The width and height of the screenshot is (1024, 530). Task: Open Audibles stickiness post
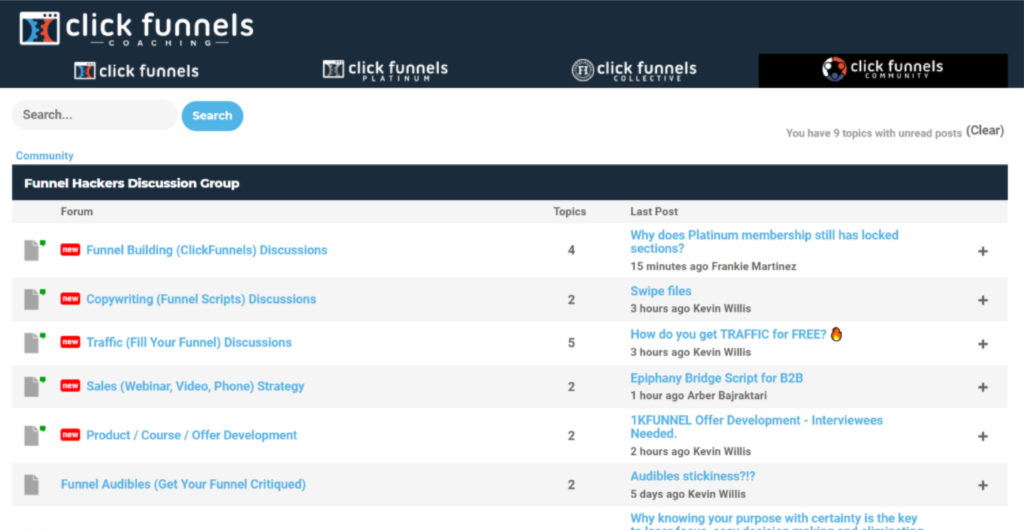click(x=692, y=476)
